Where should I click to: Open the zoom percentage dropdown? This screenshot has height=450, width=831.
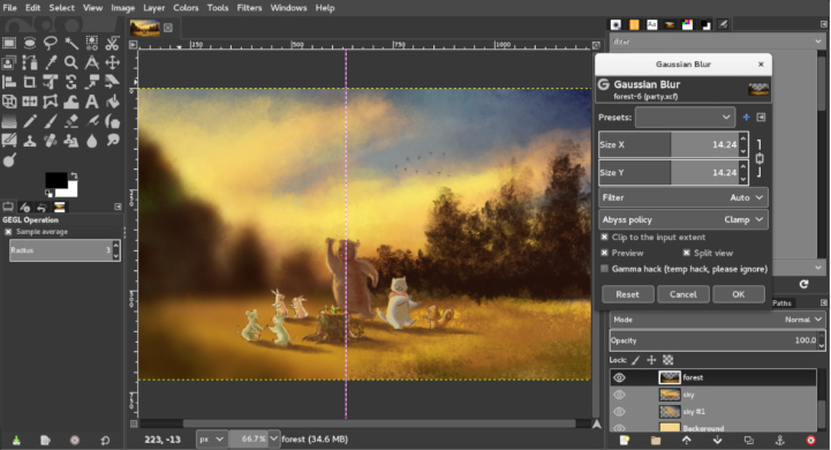[273, 439]
